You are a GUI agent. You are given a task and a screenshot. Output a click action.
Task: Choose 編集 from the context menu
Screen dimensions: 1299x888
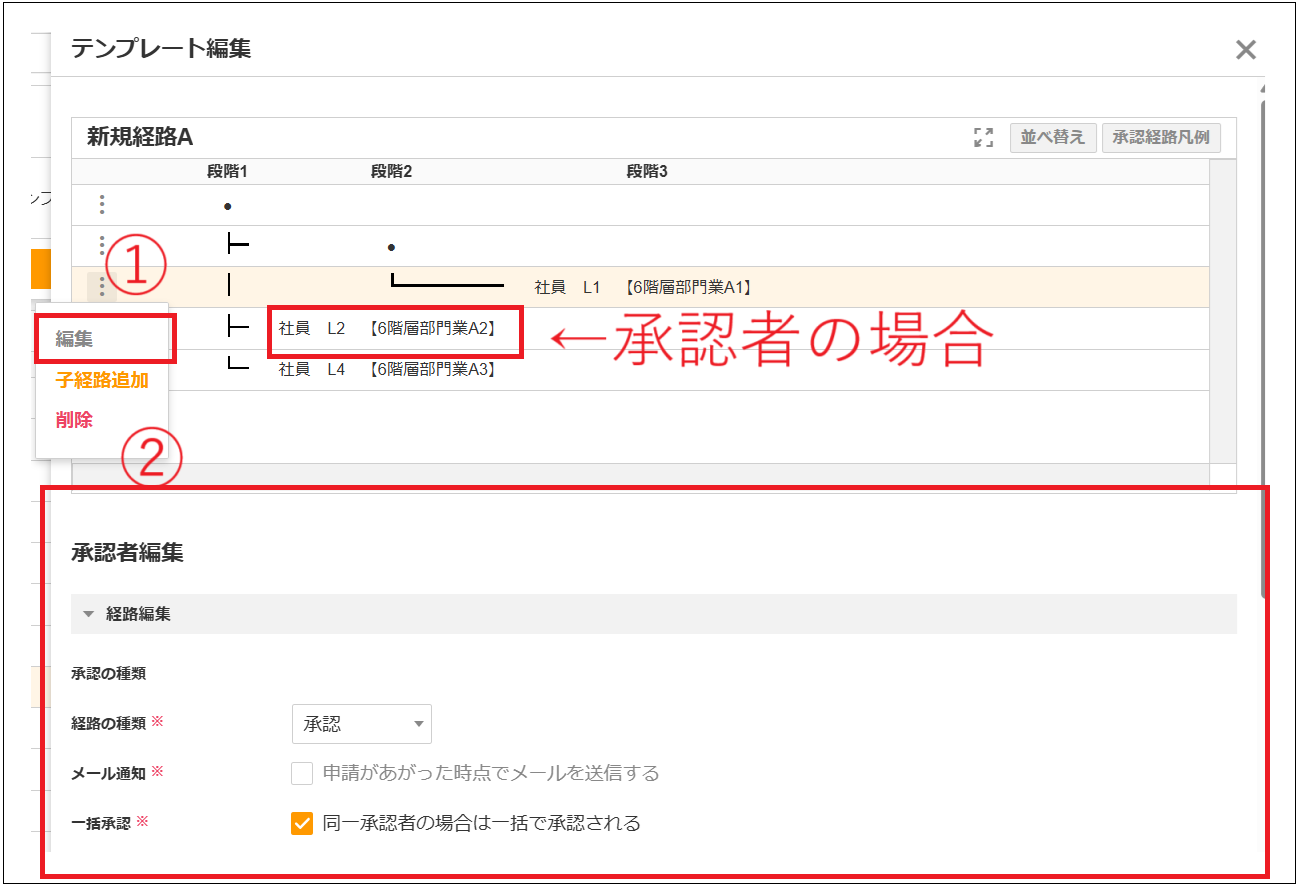point(75,339)
